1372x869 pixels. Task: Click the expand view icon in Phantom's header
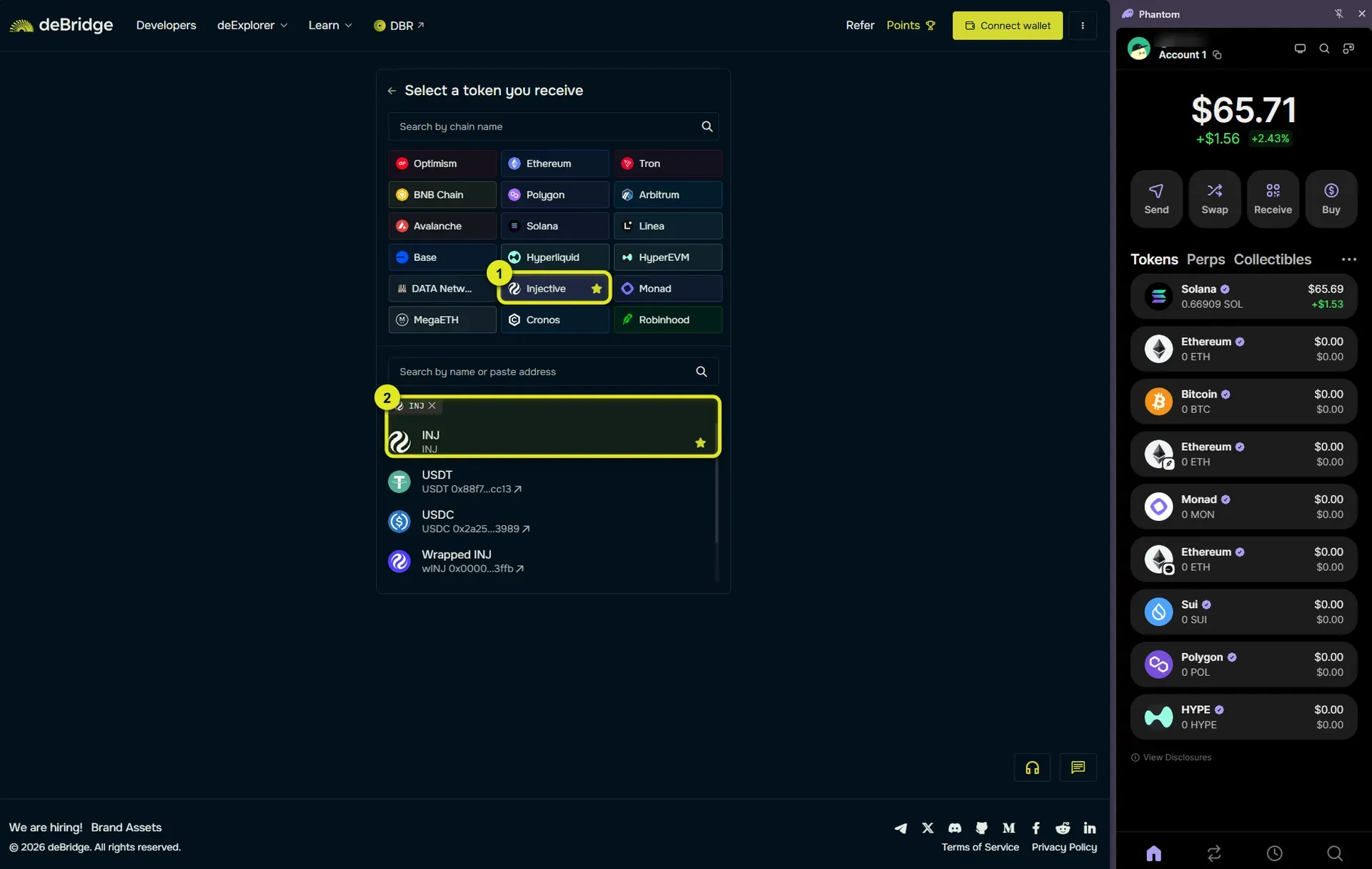[1348, 49]
